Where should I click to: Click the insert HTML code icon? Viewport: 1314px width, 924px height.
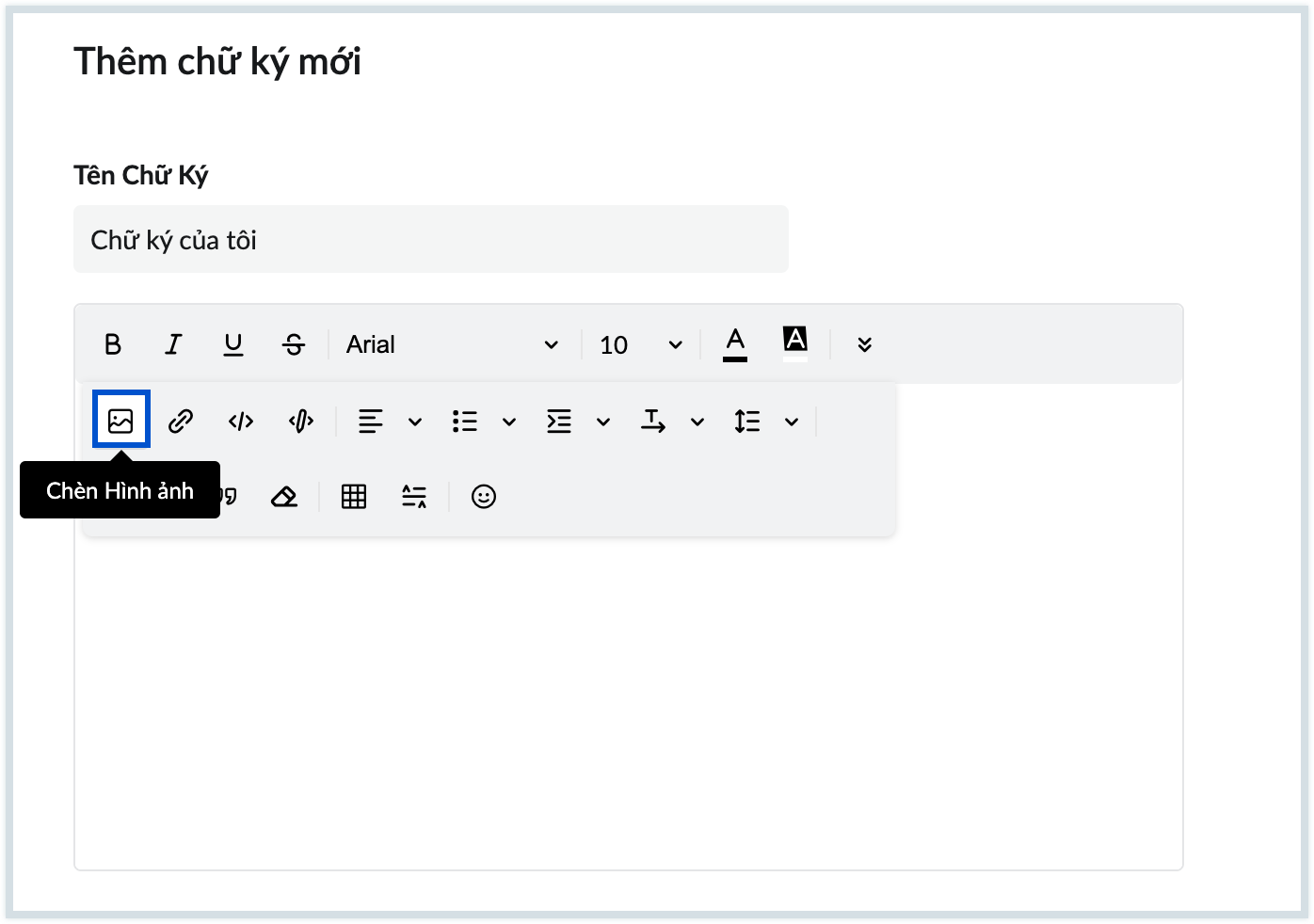(x=241, y=421)
